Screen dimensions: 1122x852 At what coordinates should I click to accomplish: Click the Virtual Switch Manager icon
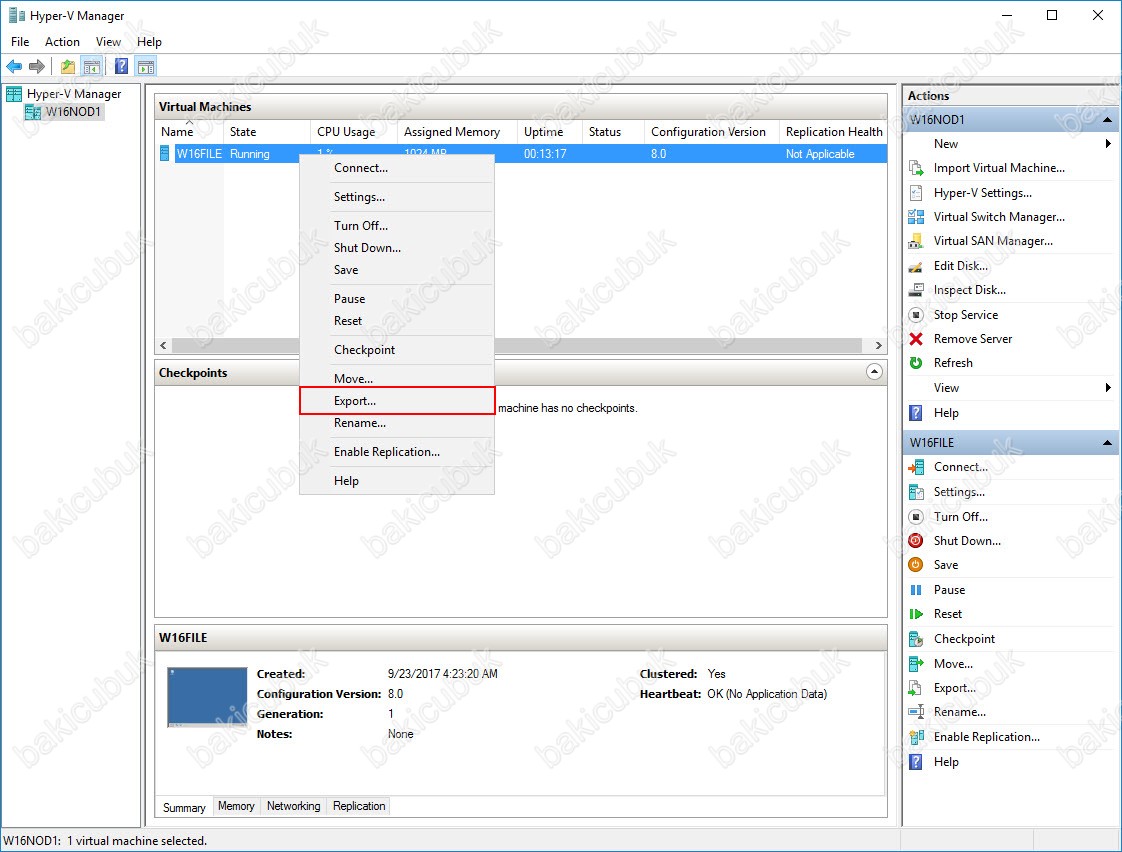(x=916, y=217)
